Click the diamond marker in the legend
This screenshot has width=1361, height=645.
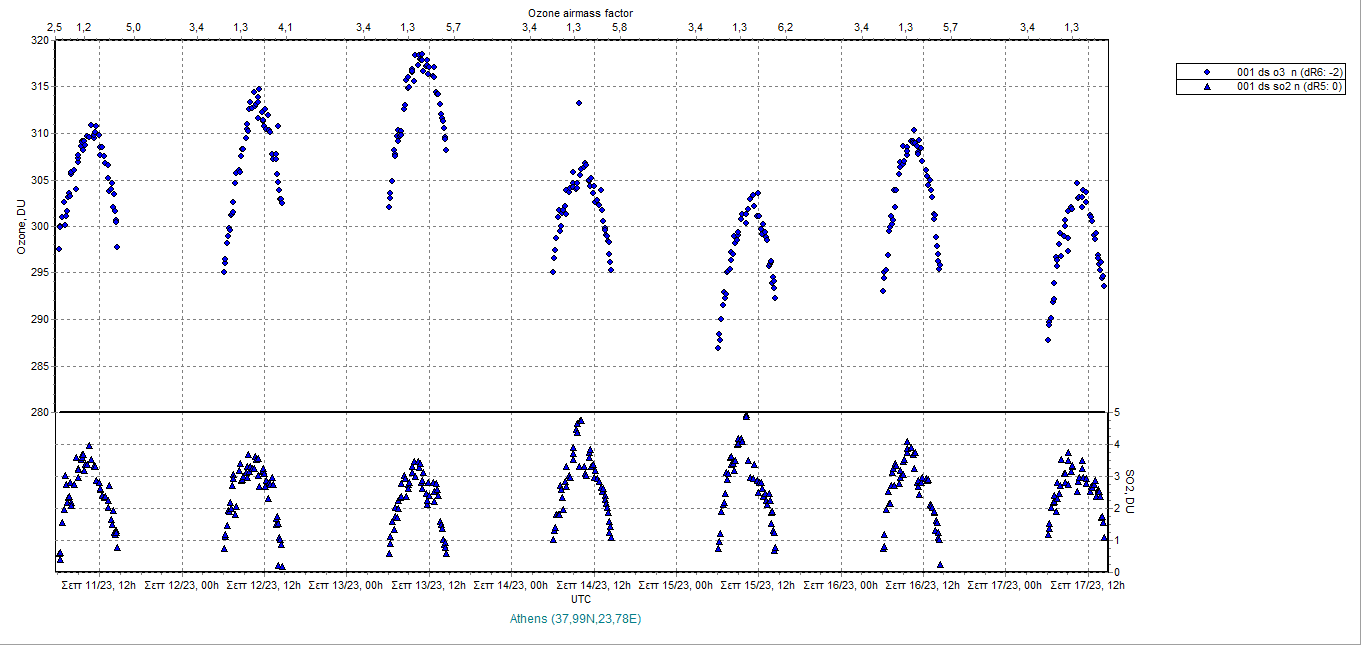[x=1207, y=72]
